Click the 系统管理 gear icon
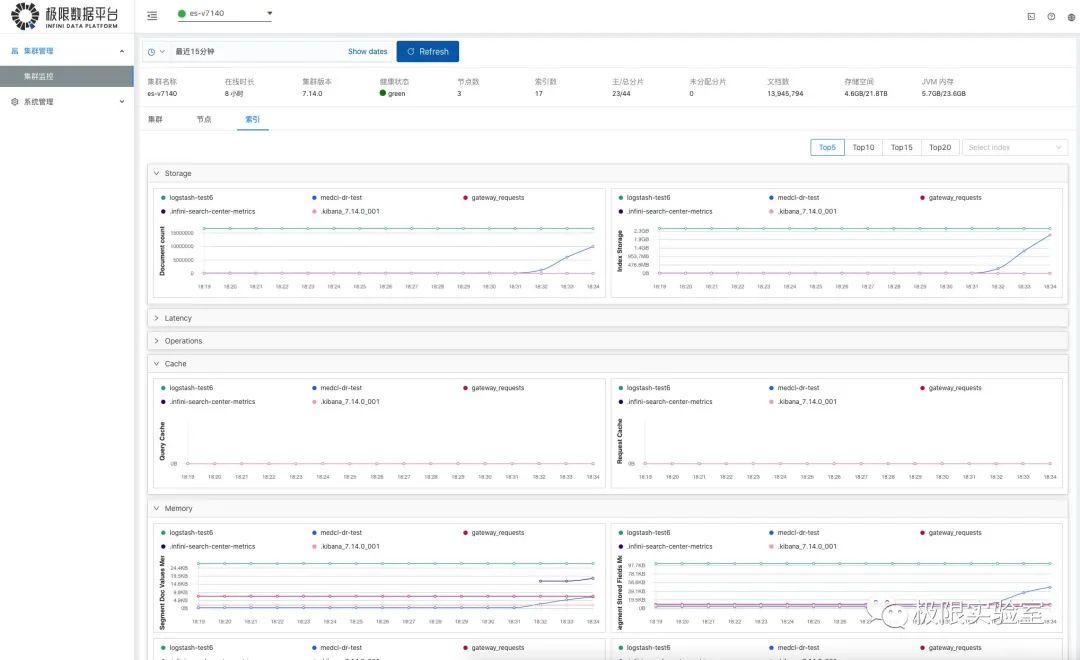Image resolution: width=1080 pixels, height=660 pixels. click(14, 101)
